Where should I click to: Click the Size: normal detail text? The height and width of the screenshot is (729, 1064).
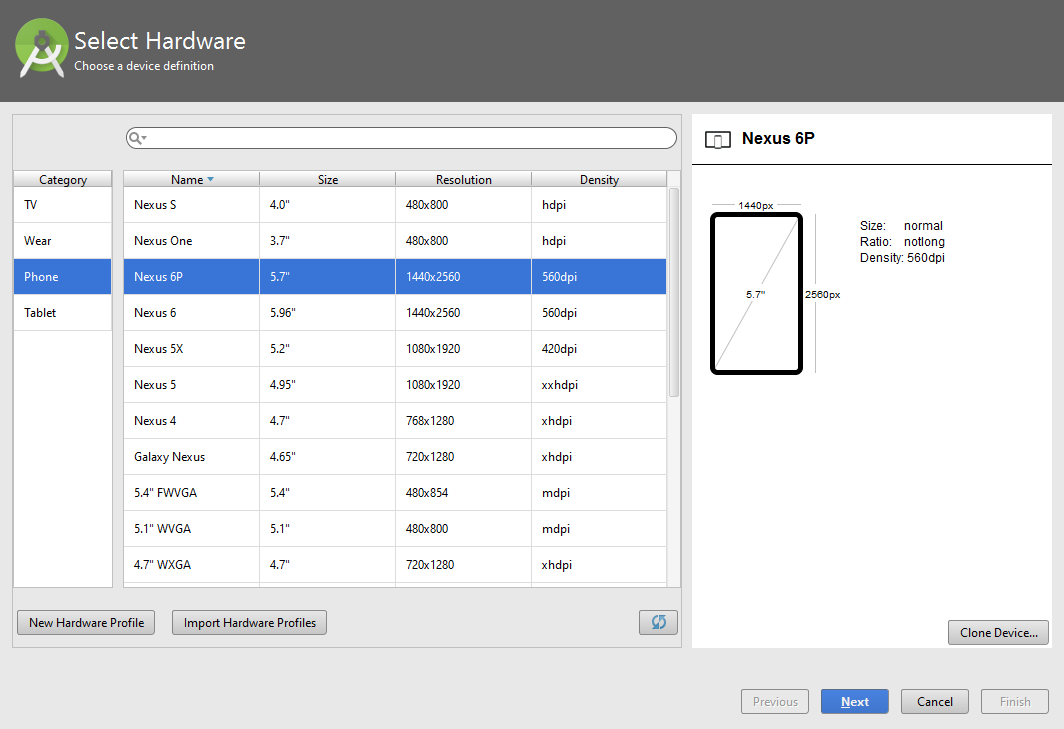(901, 225)
